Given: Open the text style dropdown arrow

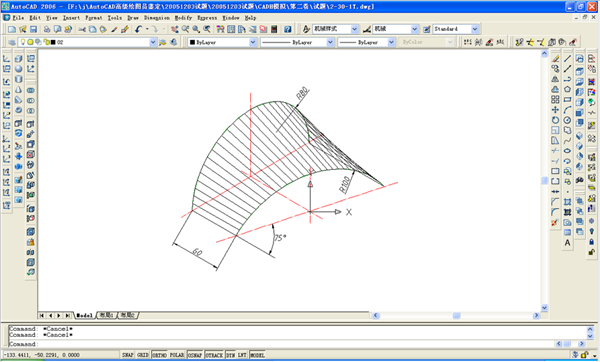Looking at the screenshot, I should (354, 29).
